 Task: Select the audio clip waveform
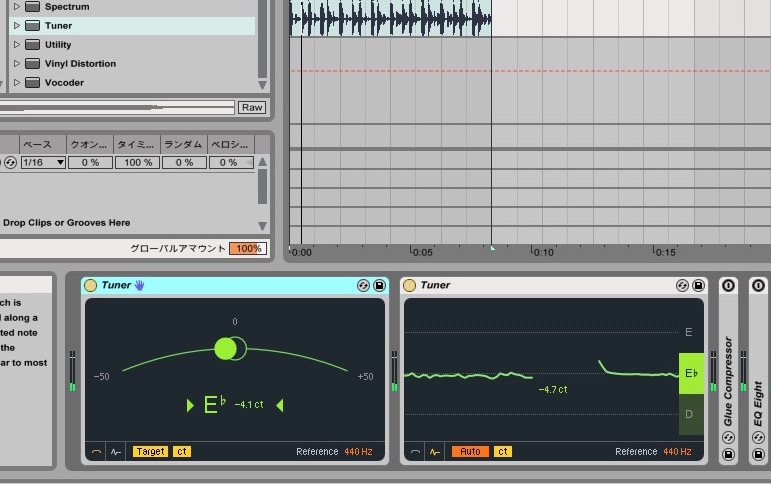point(390,18)
